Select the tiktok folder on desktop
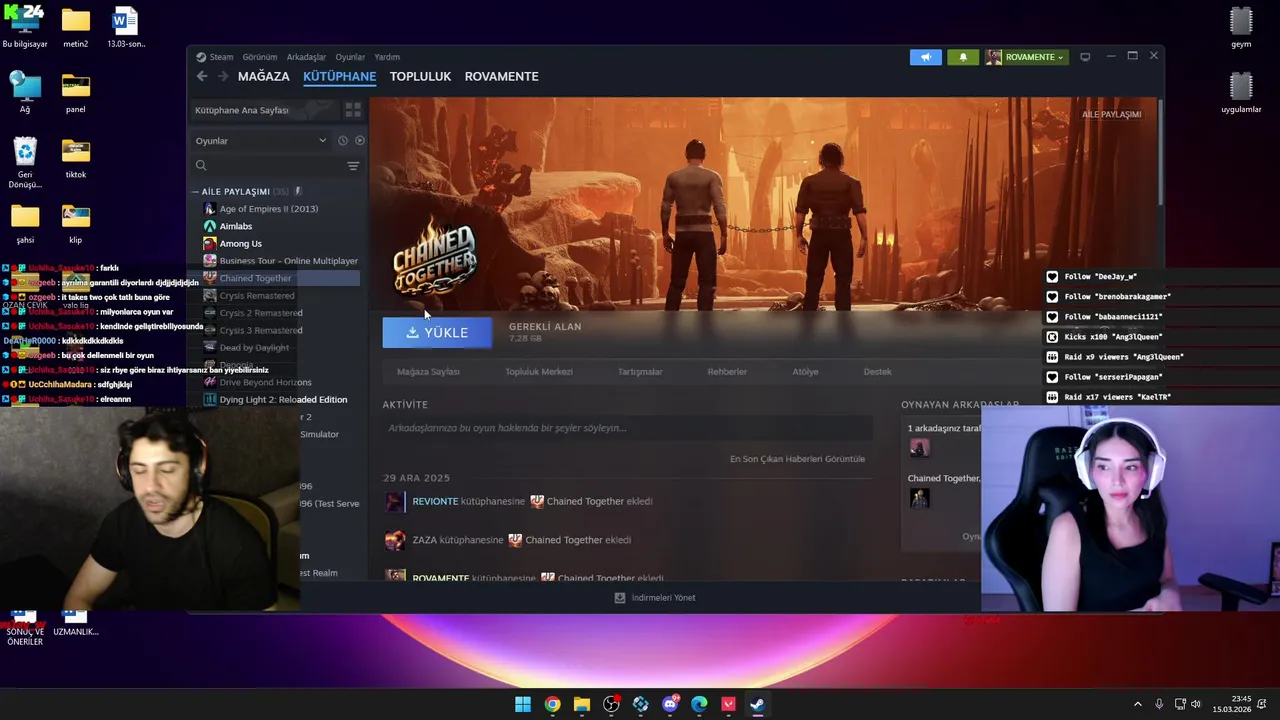This screenshot has width=1280, height=720. [76, 158]
